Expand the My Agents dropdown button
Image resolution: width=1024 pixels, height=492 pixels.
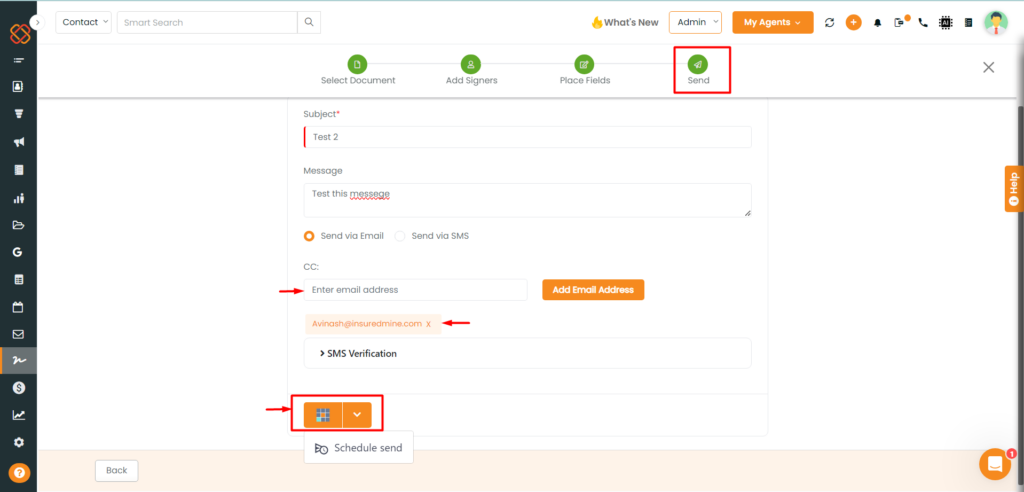click(x=773, y=22)
